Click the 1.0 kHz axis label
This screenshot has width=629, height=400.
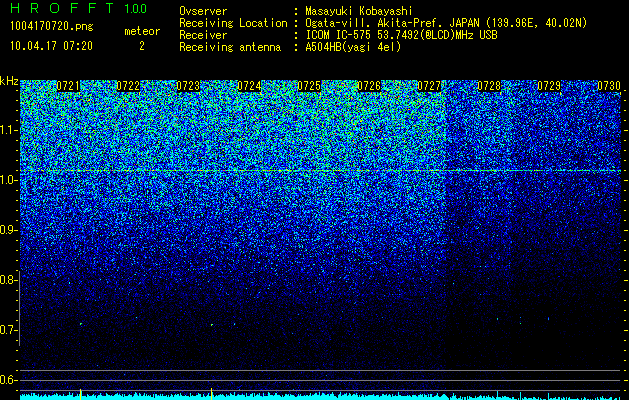click(8, 181)
